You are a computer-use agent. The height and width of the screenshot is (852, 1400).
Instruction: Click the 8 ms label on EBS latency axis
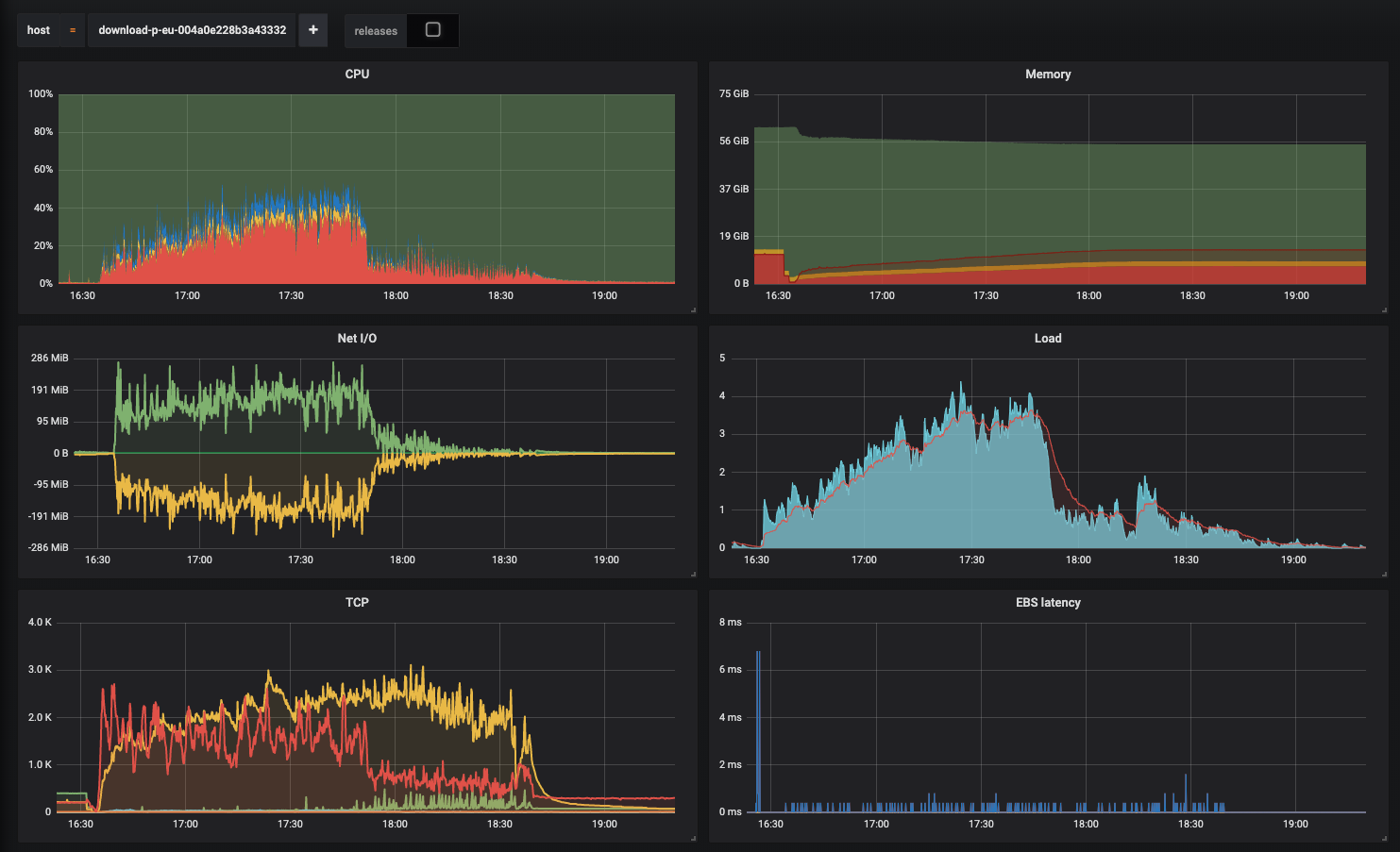coord(731,623)
